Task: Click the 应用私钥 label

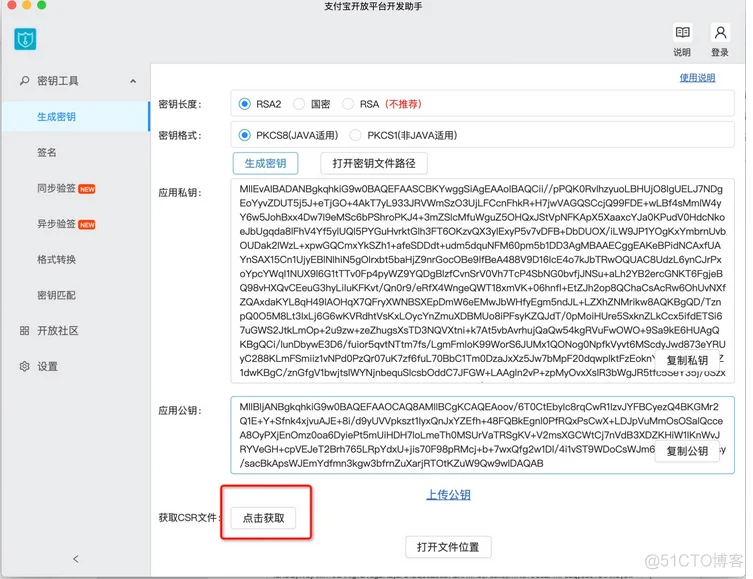Action: pos(180,193)
